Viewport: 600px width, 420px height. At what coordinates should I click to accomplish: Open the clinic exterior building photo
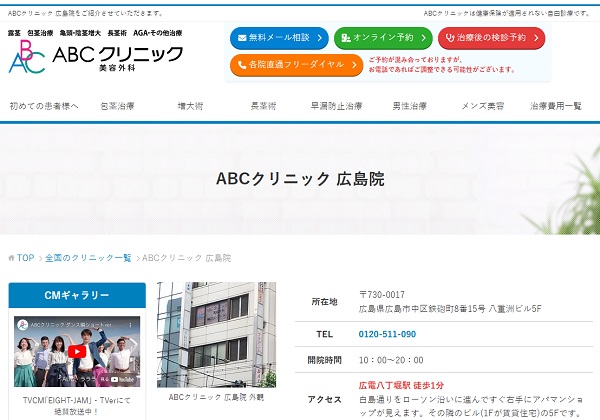tap(216, 334)
